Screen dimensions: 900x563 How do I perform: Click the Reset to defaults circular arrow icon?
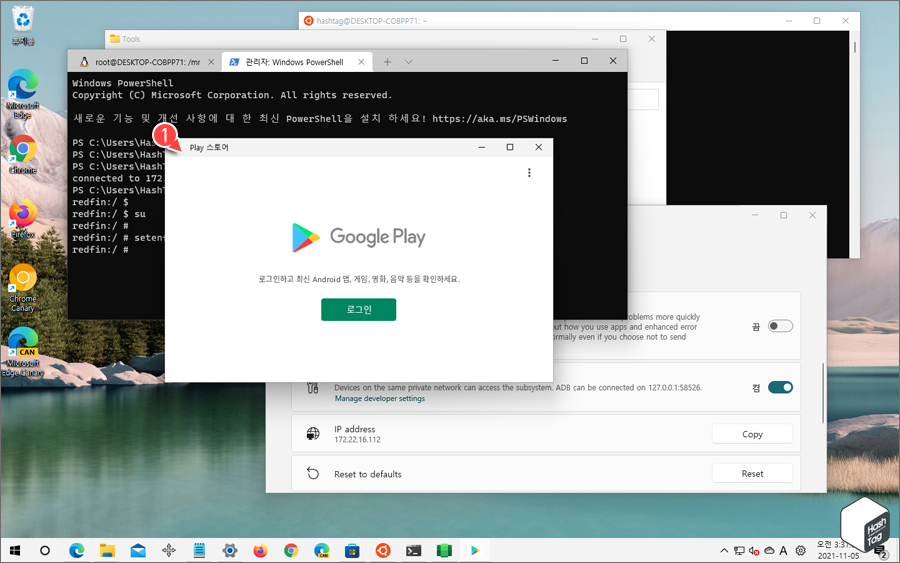pyautogui.click(x=313, y=473)
